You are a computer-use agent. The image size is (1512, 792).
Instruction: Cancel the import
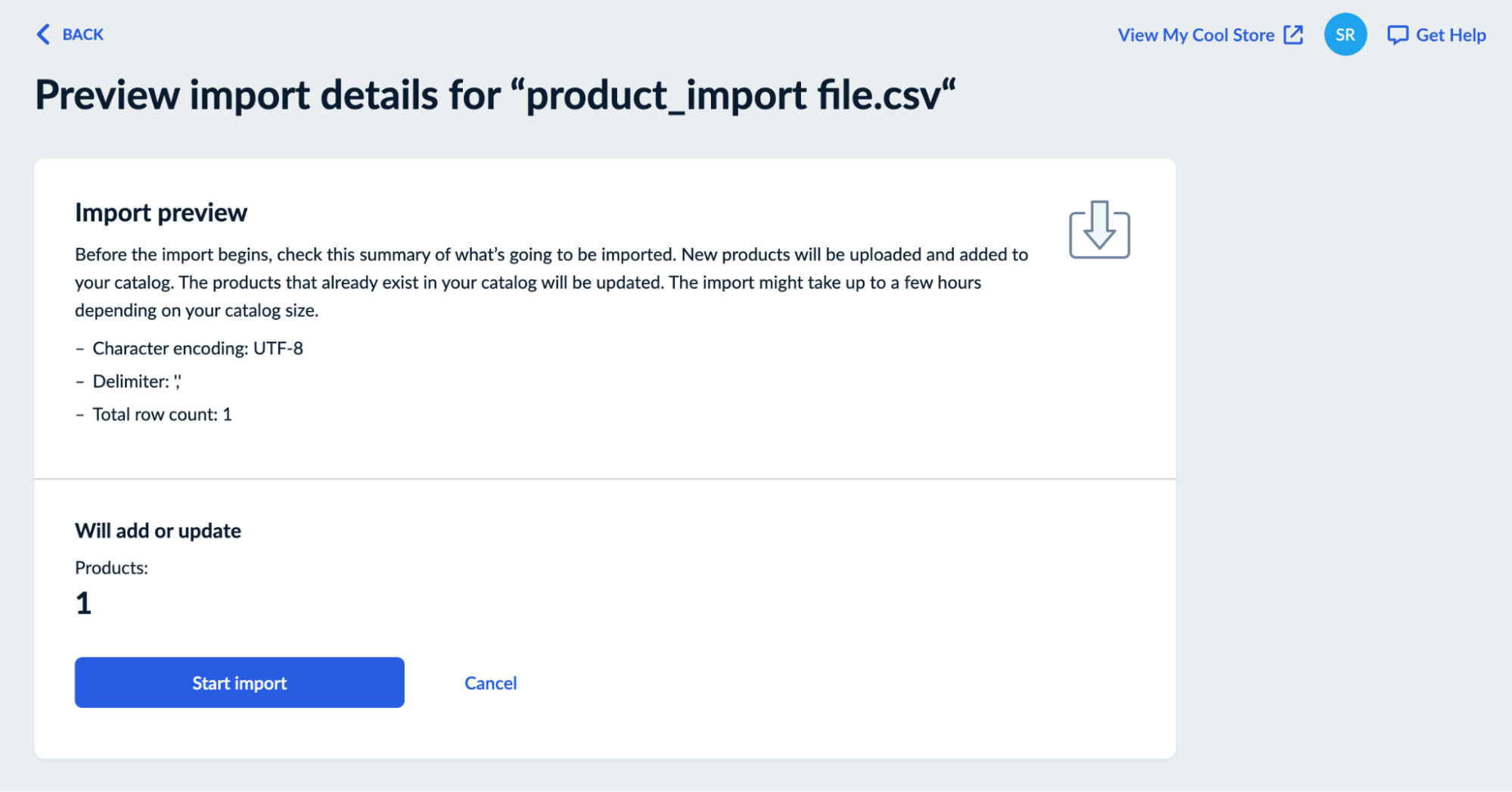[x=490, y=682]
